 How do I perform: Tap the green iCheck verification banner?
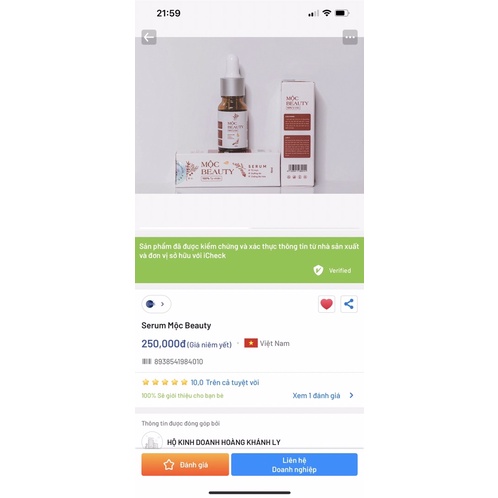click(249, 260)
